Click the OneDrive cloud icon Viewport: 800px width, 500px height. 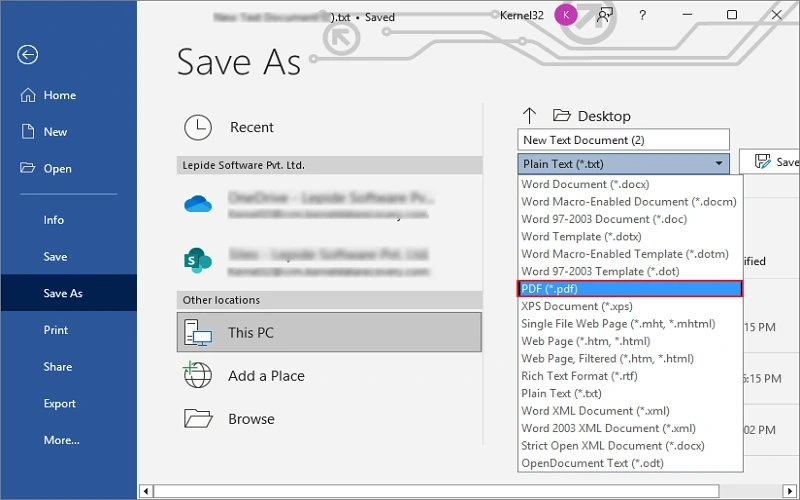[198, 204]
